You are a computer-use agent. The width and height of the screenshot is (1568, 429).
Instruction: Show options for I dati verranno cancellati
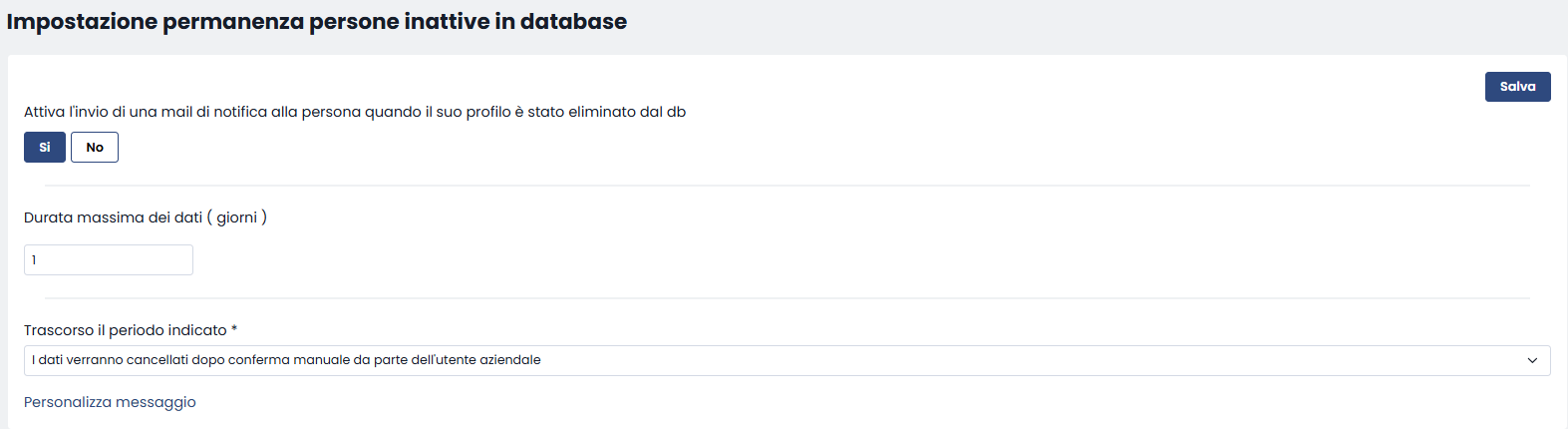click(x=786, y=360)
